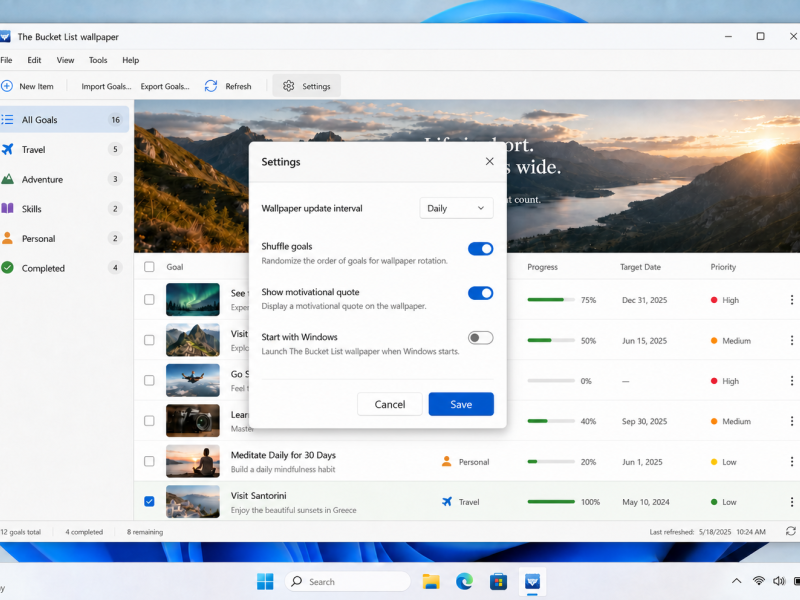This screenshot has height=600, width=800.
Task: Click the Meditate Daily thumbnail image
Action: pyautogui.click(x=193, y=461)
